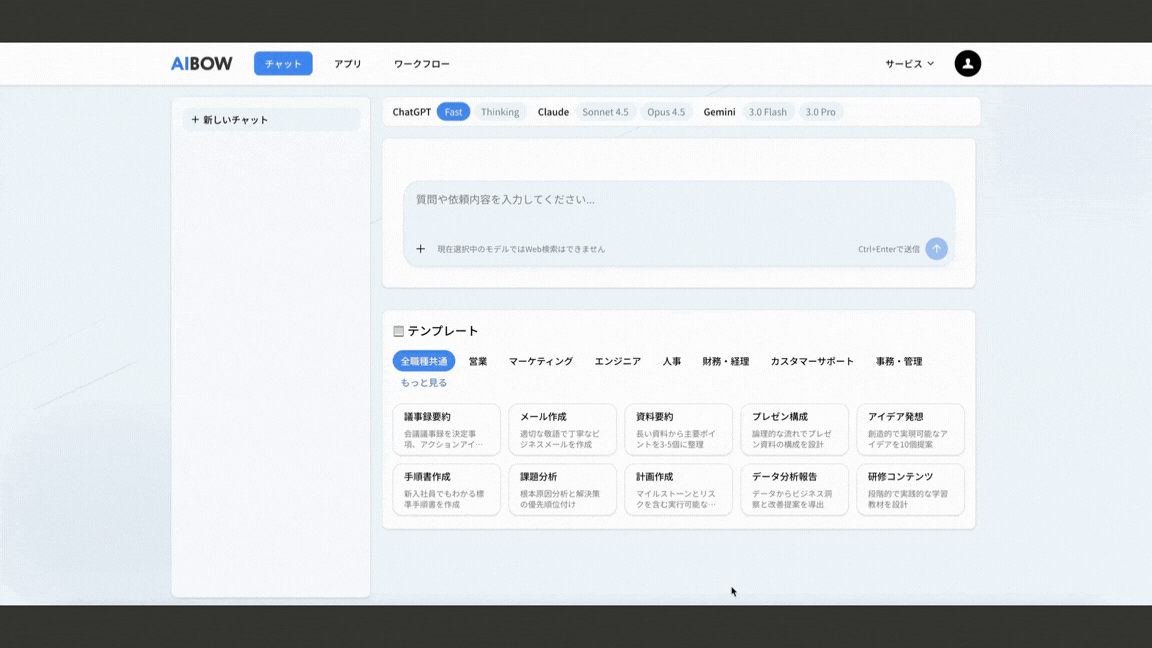Open the データ分析報告 template card
Screen dimensions: 1152x648
click(794, 489)
